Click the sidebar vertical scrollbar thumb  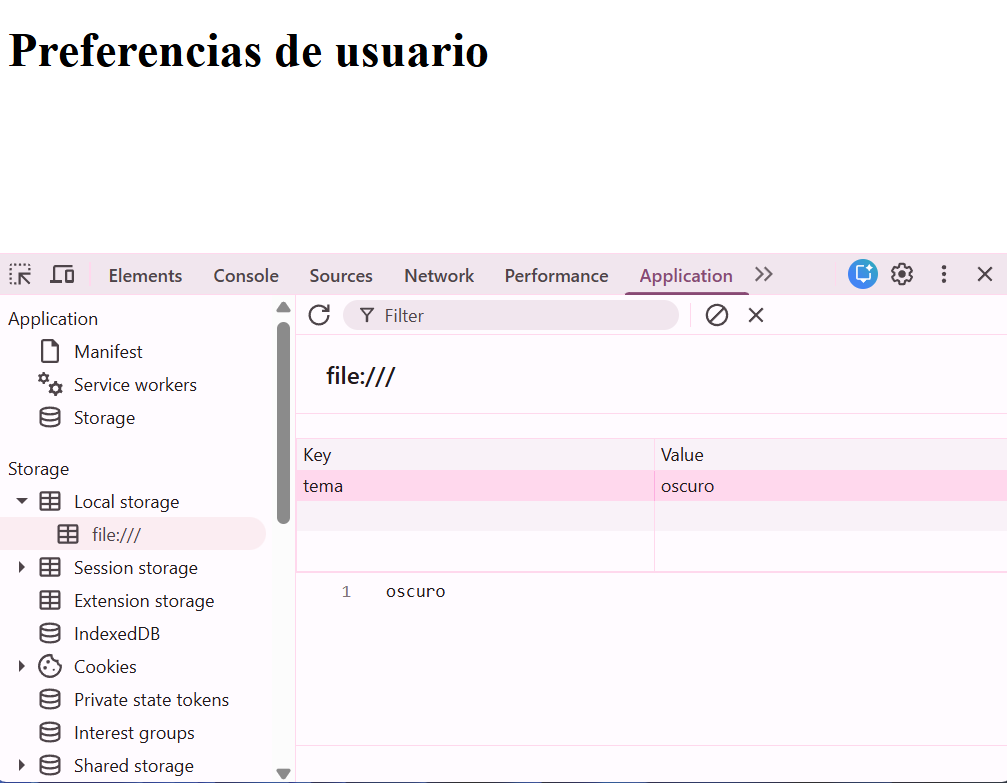click(x=283, y=423)
